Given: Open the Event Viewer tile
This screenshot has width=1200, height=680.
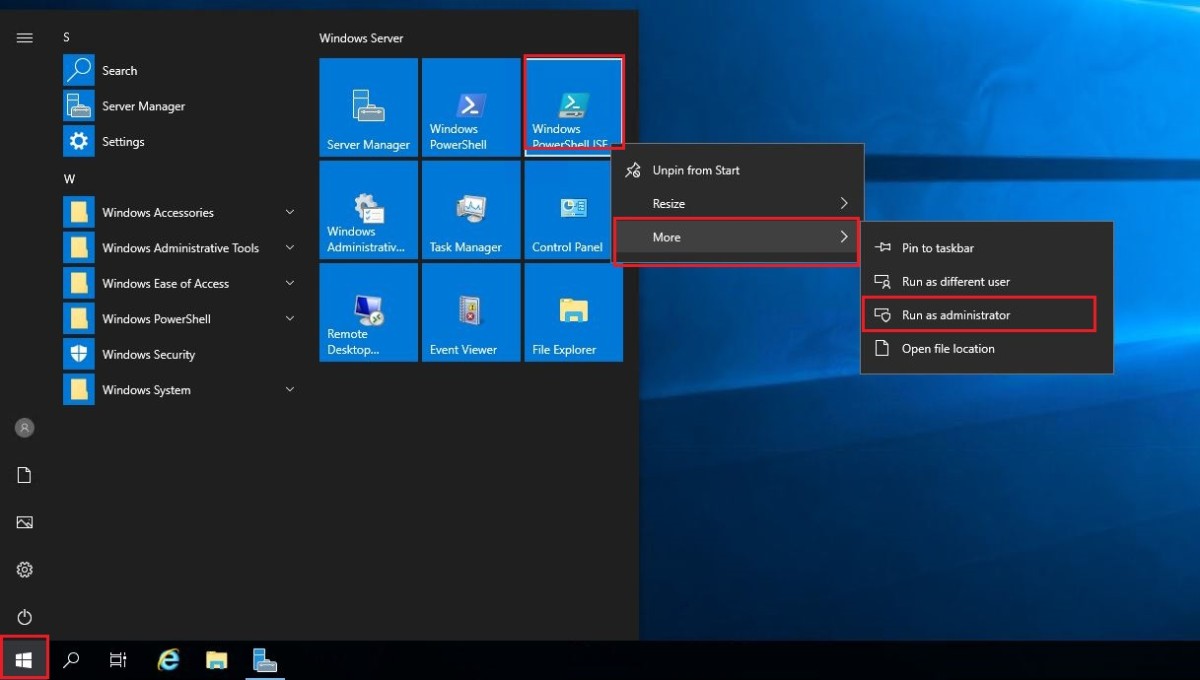Looking at the screenshot, I should click(471, 312).
